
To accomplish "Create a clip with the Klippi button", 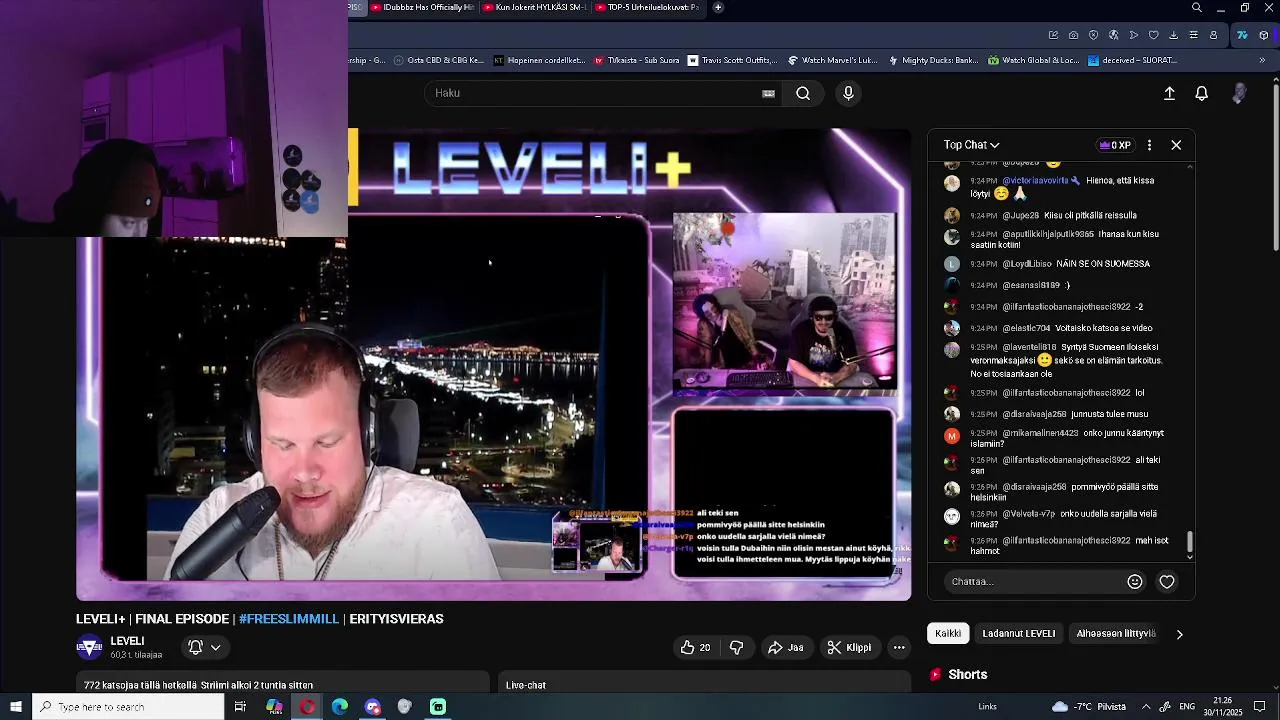I will click(x=849, y=647).
